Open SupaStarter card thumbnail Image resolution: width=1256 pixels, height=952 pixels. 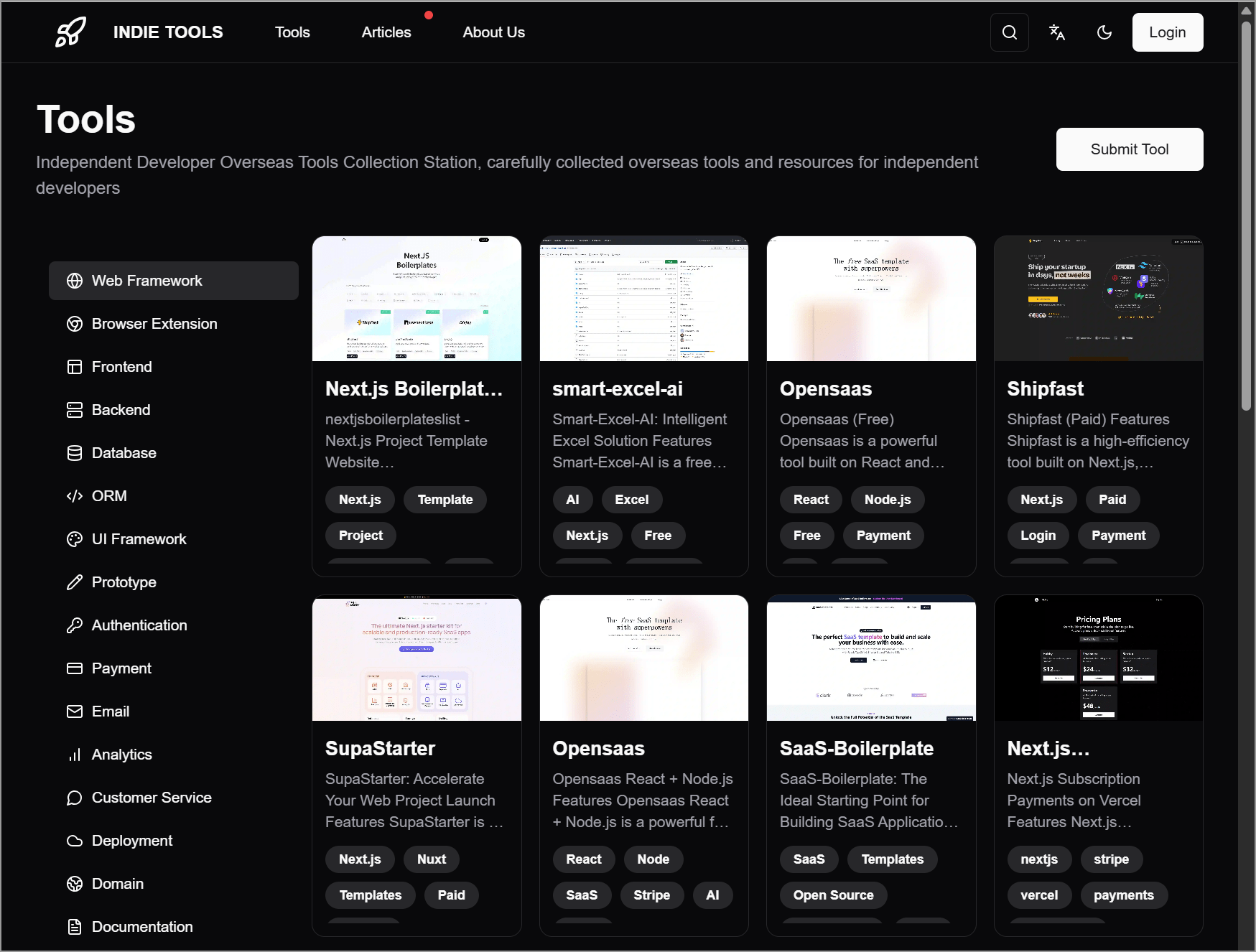[x=417, y=658]
